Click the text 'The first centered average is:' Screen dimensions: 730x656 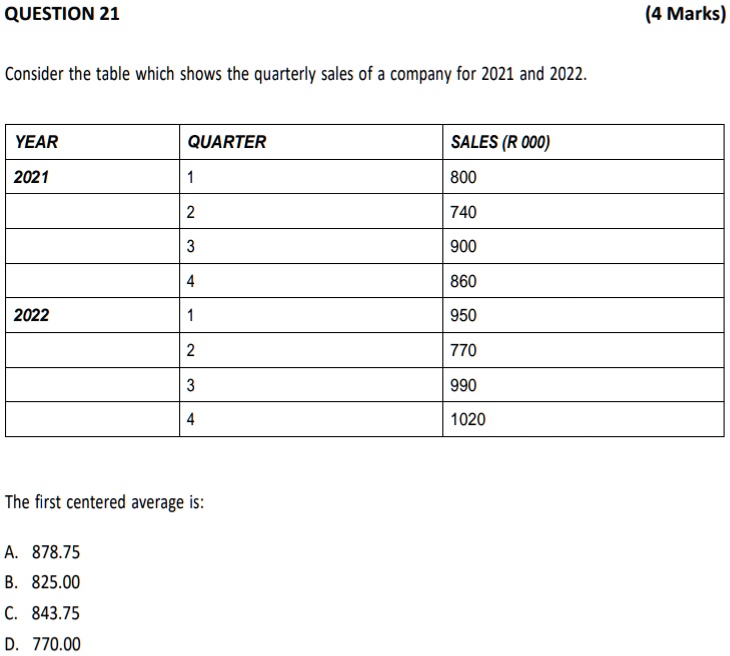[x=104, y=502]
